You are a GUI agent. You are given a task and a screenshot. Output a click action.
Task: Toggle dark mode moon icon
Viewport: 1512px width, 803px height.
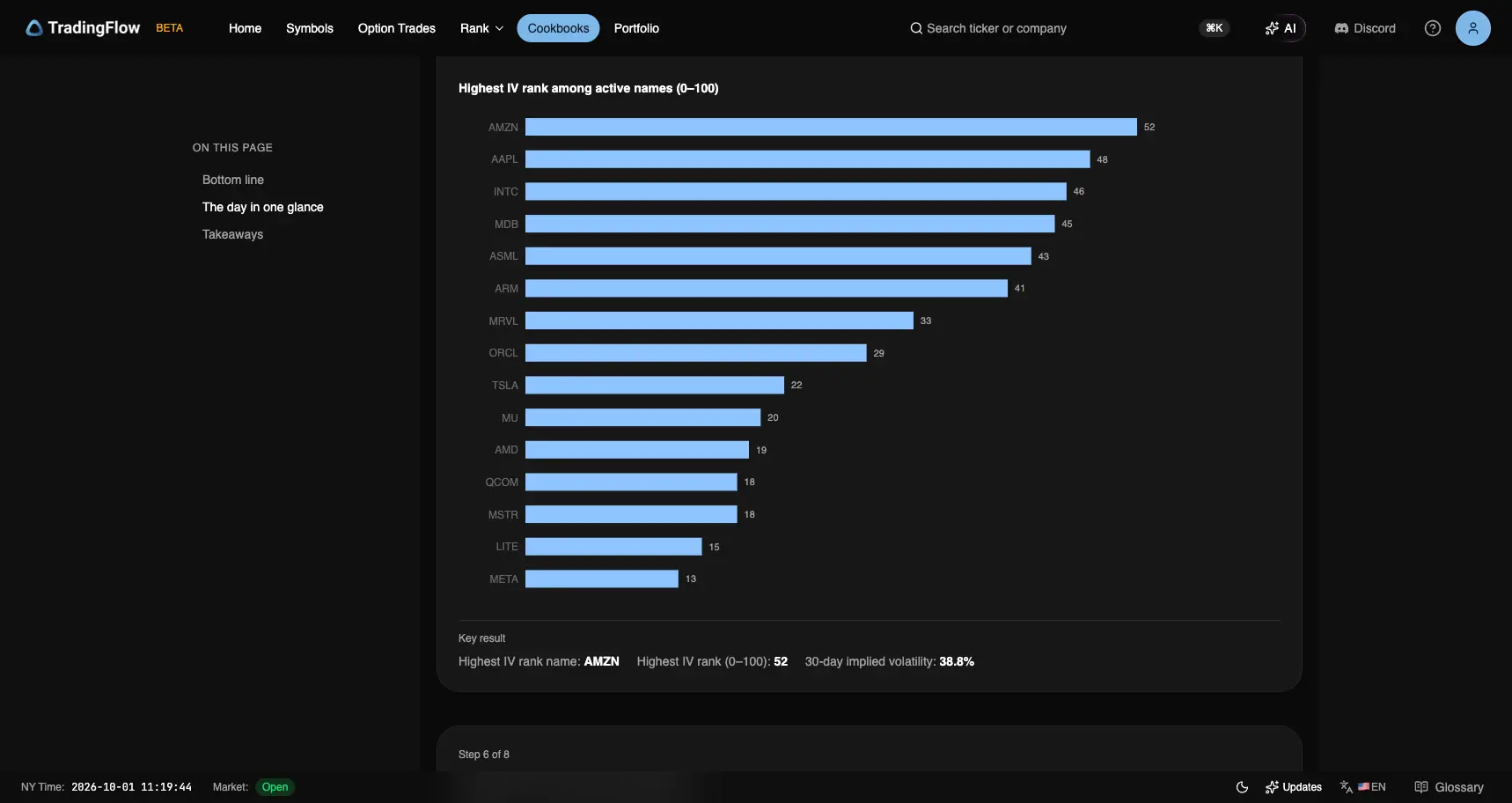[1242, 787]
